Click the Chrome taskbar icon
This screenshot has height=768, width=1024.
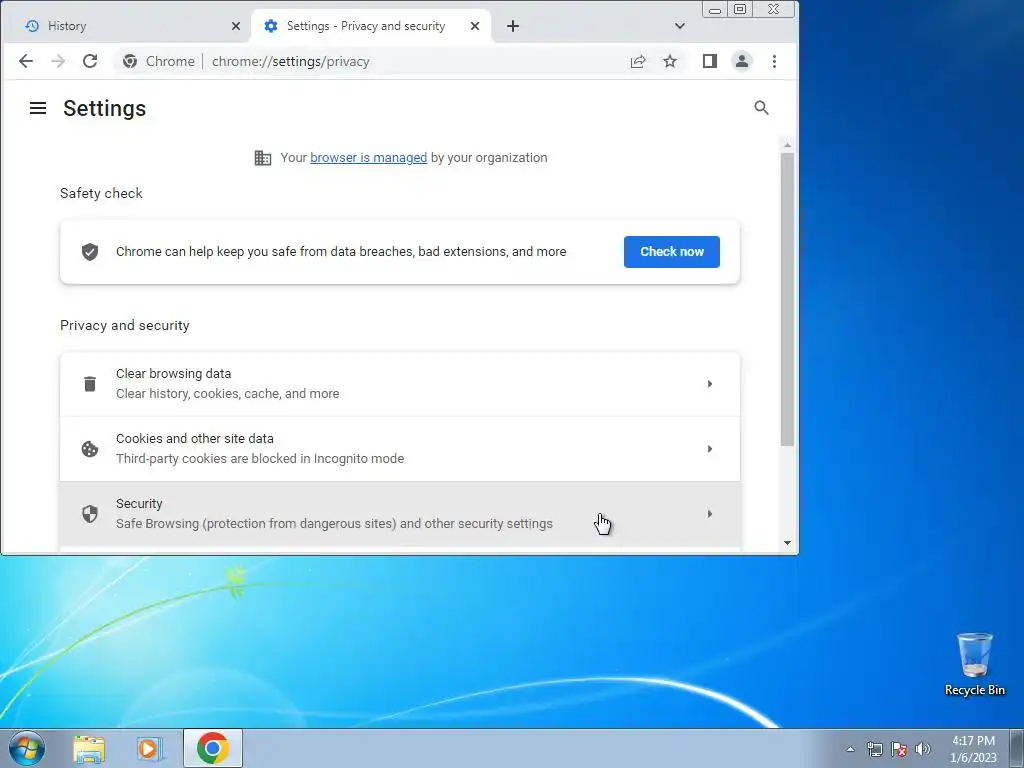click(x=213, y=748)
